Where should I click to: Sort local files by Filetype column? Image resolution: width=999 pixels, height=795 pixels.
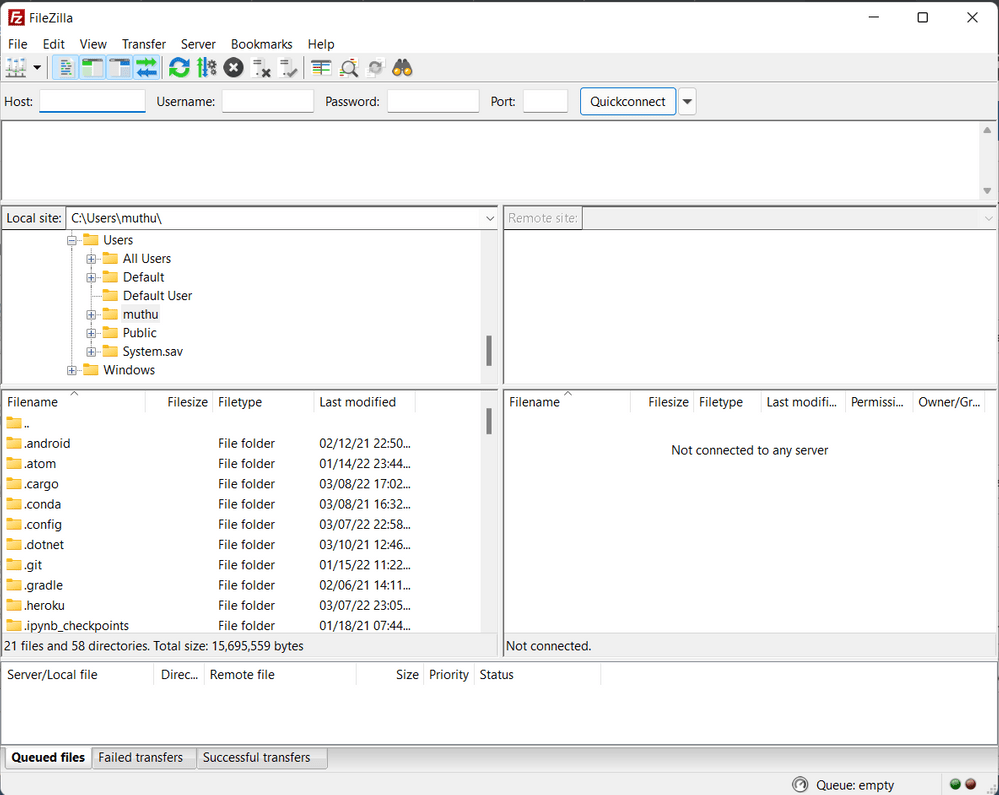(x=263, y=402)
